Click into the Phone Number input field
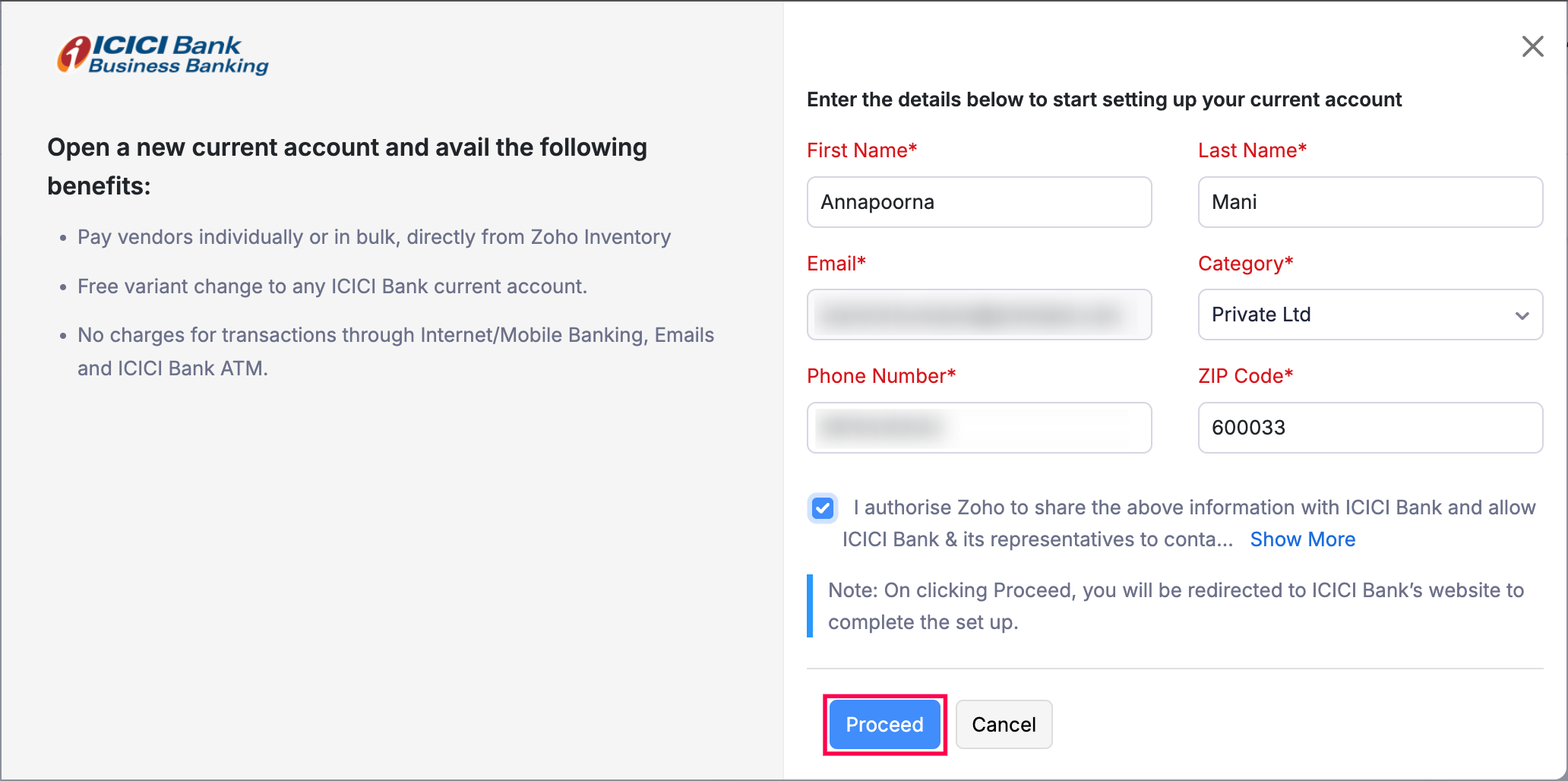Image resolution: width=1568 pixels, height=781 pixels. [978, 428]
